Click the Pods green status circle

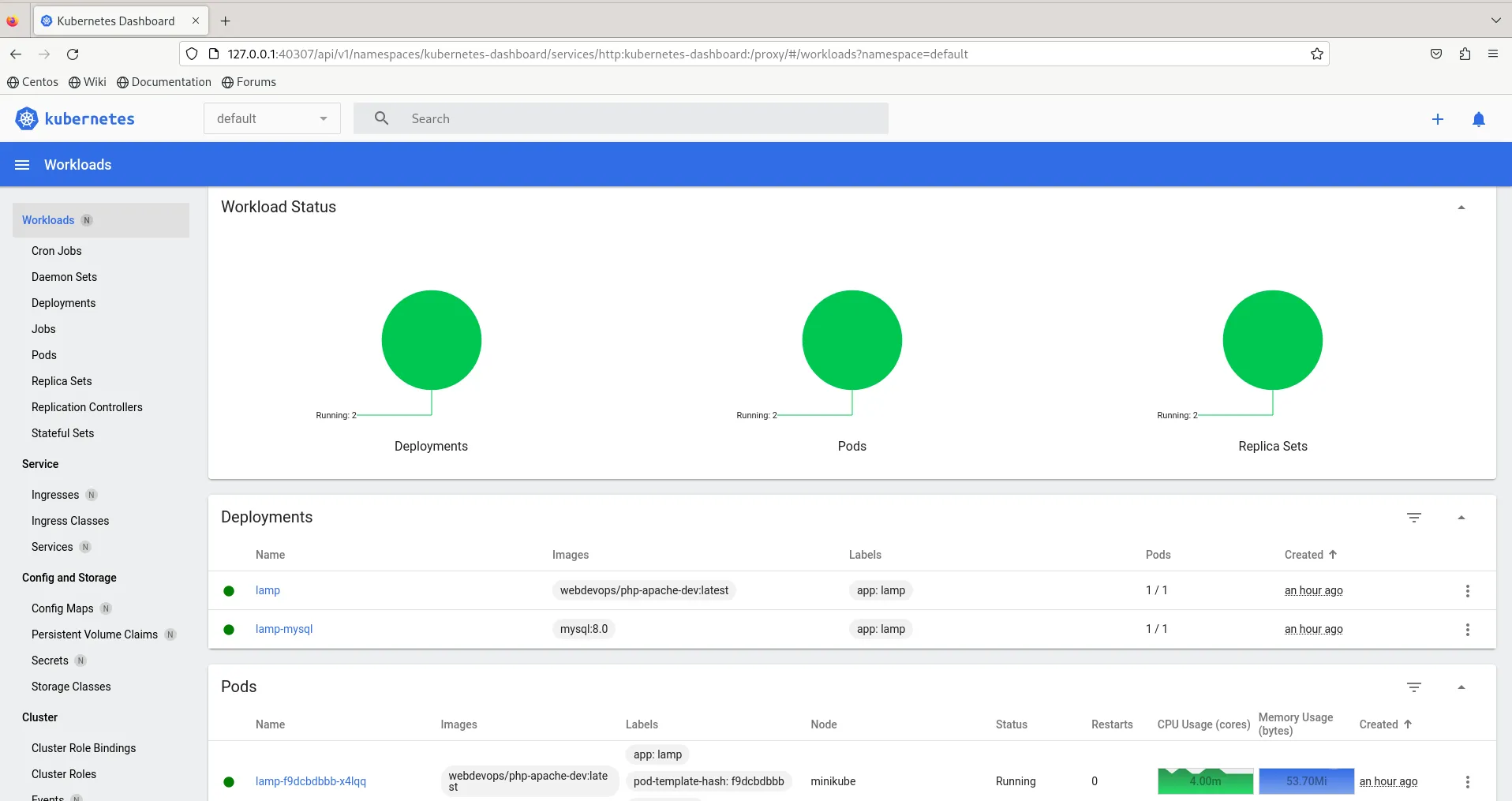(x=852, y=340)
